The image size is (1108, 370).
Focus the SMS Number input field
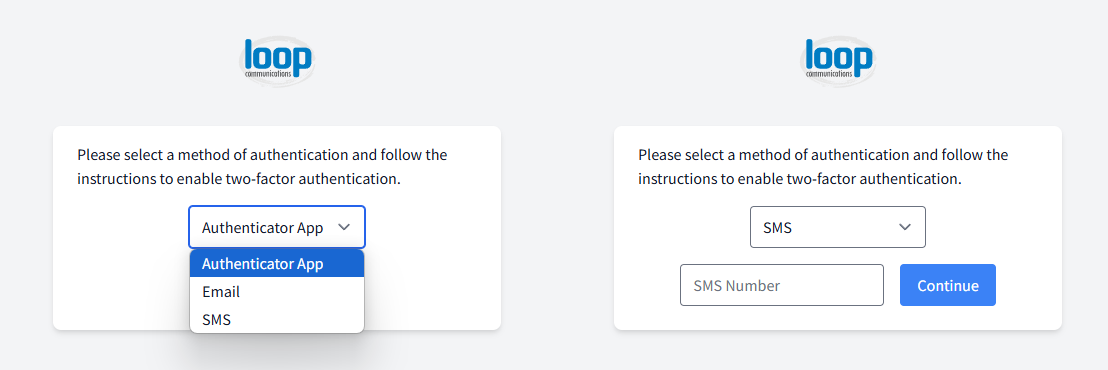(x=782, y=285)
